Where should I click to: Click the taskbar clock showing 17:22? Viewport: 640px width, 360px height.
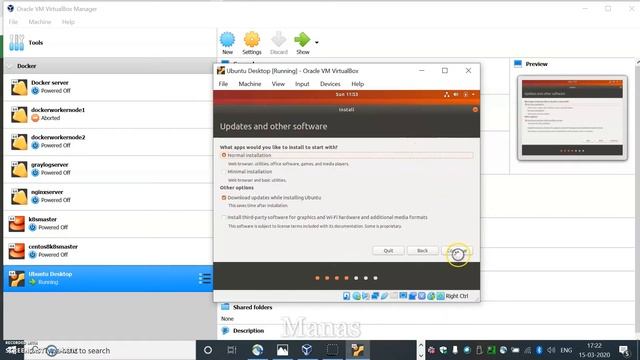[x=594, y=350]
